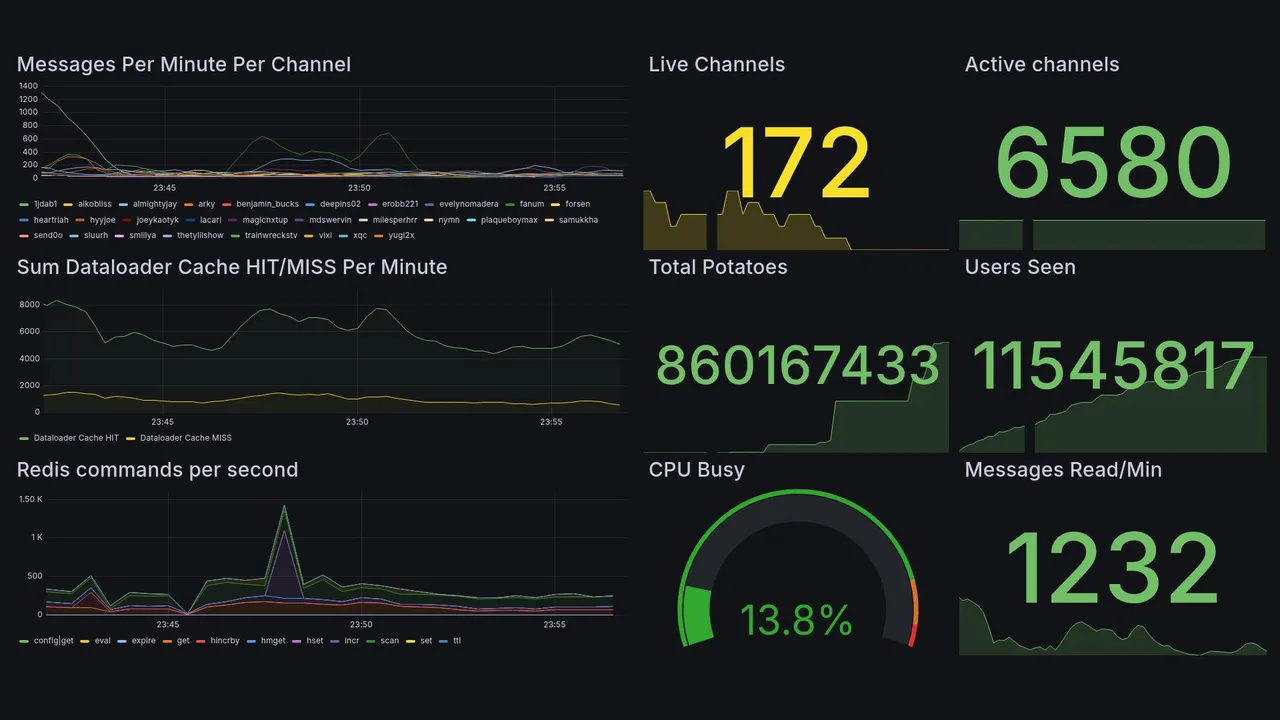Select milesperhrr in the channel legend
Image resolution: width=1280 pixels, height=720 pixels.
[x=395, y=220]
